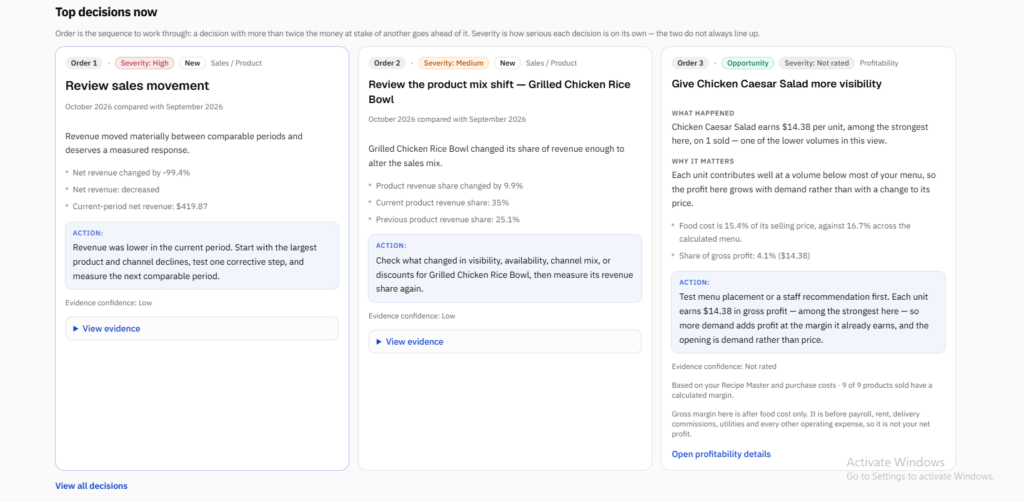Click the WHY IT MATTERS label
The image size is (1024, 502).
tap(703, 161)
